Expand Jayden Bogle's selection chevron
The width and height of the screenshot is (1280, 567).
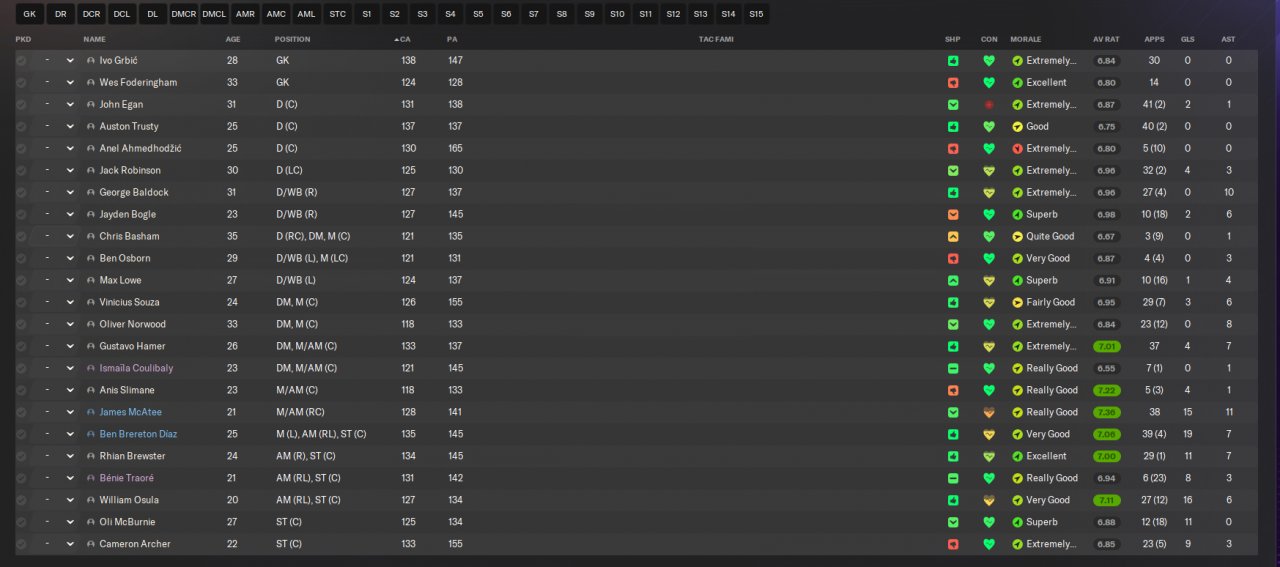70,215
